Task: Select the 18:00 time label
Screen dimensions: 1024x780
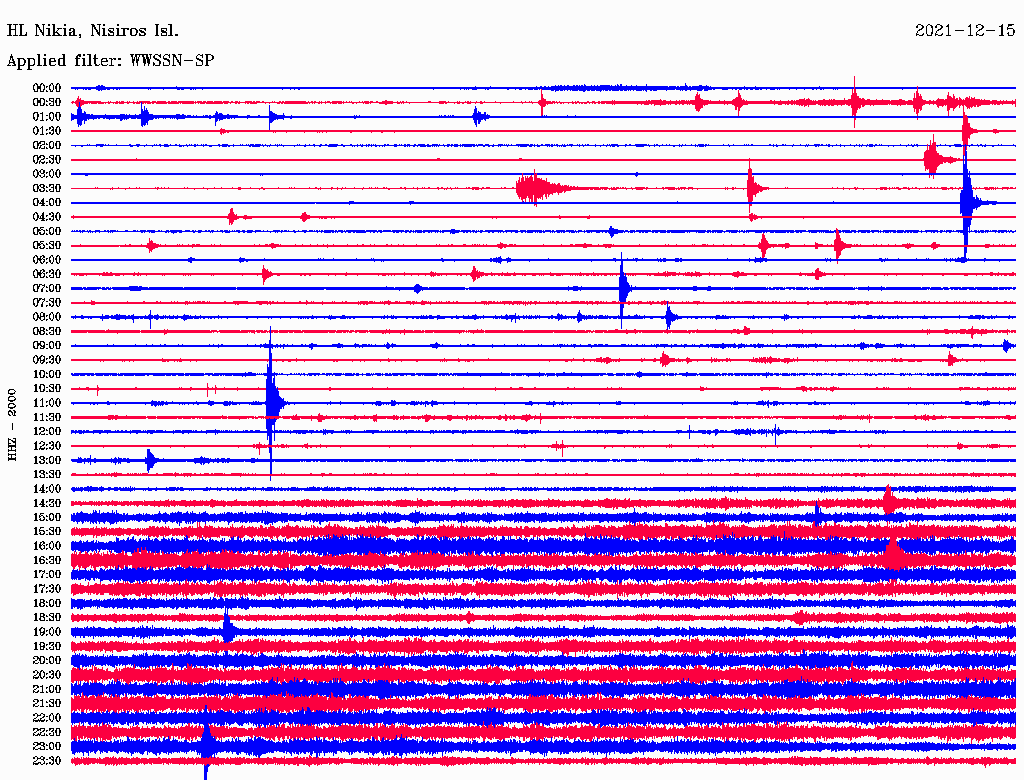Action: (x=47, y=604)
